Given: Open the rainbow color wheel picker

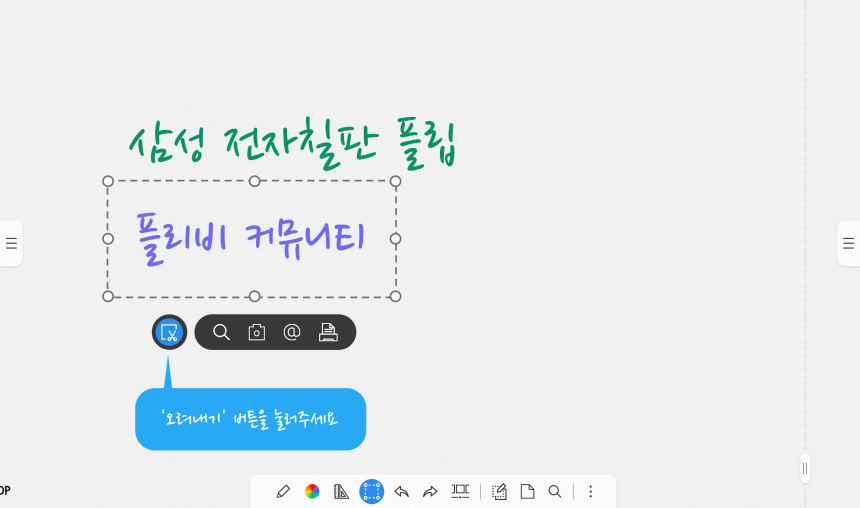Looking at the screenshot, I should click(312, 492).
